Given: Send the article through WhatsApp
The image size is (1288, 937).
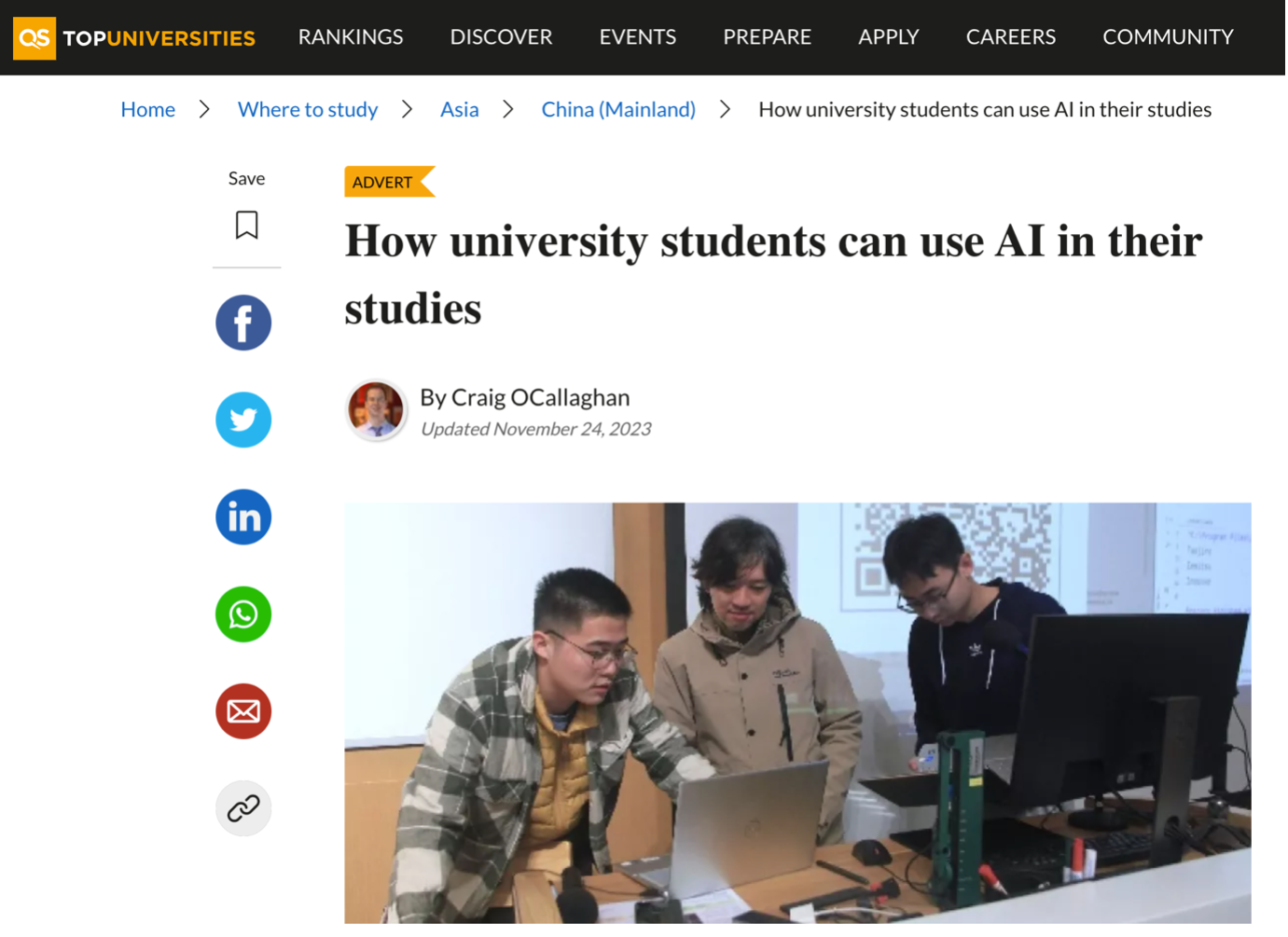Looking at the screenshot, I should [243, 615].
